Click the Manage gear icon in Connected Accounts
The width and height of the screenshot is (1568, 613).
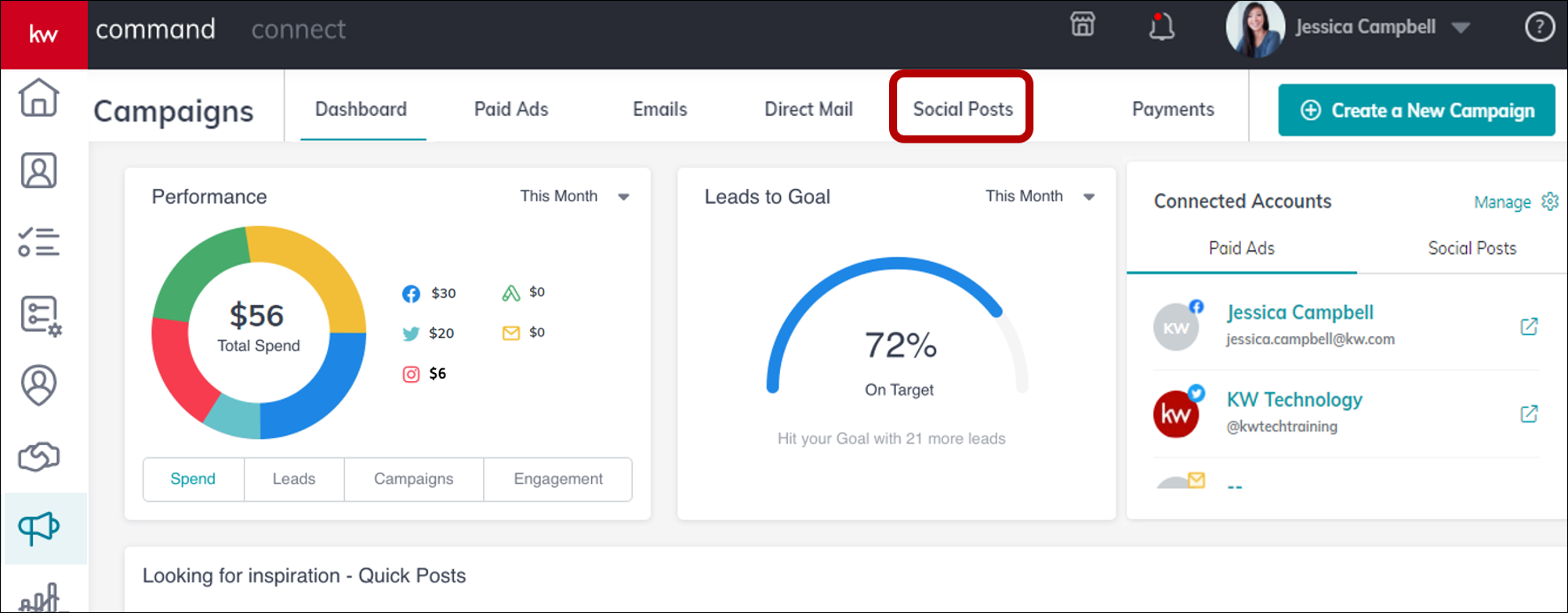1550,201
